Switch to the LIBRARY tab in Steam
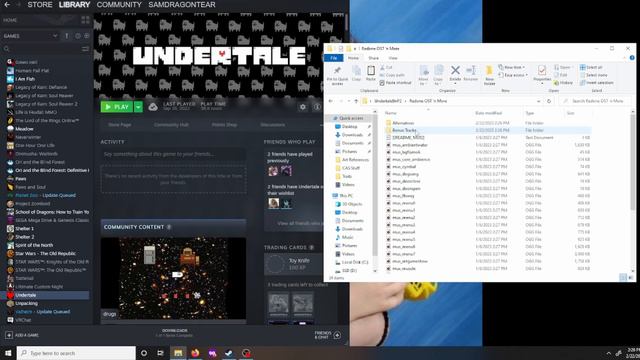This screenshot has height=360, width=640. click(x=74, y=4)
